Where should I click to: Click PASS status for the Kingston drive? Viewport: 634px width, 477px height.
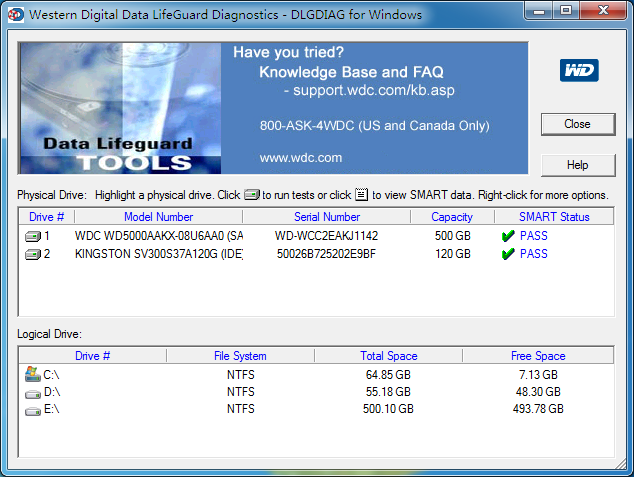[x=534, y=254]
